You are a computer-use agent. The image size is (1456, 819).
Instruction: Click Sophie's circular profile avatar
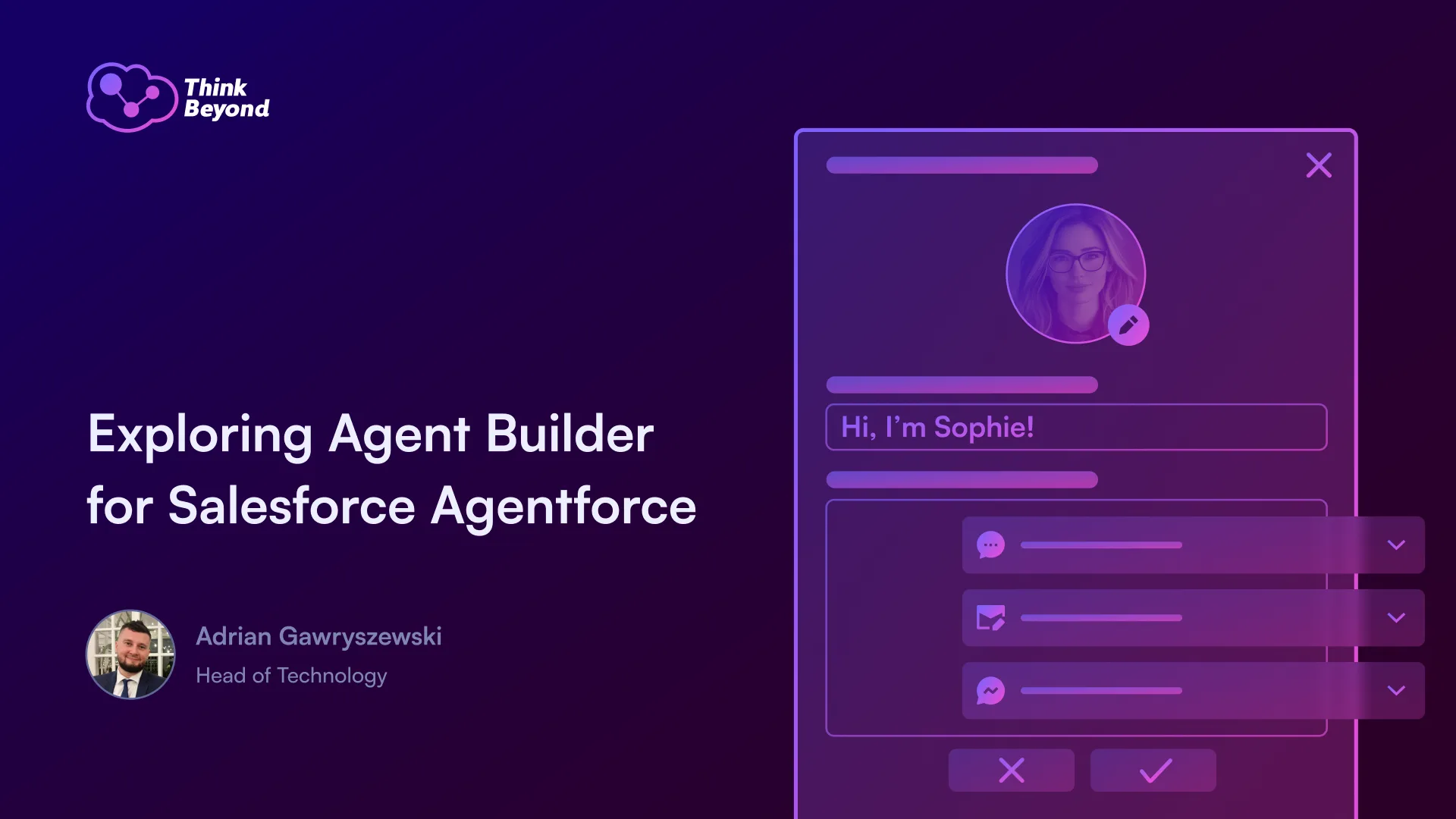1075,275
